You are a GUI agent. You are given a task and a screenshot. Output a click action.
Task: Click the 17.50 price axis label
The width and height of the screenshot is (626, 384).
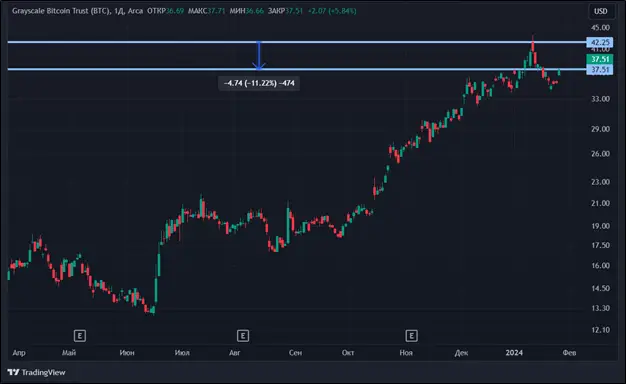600,245
